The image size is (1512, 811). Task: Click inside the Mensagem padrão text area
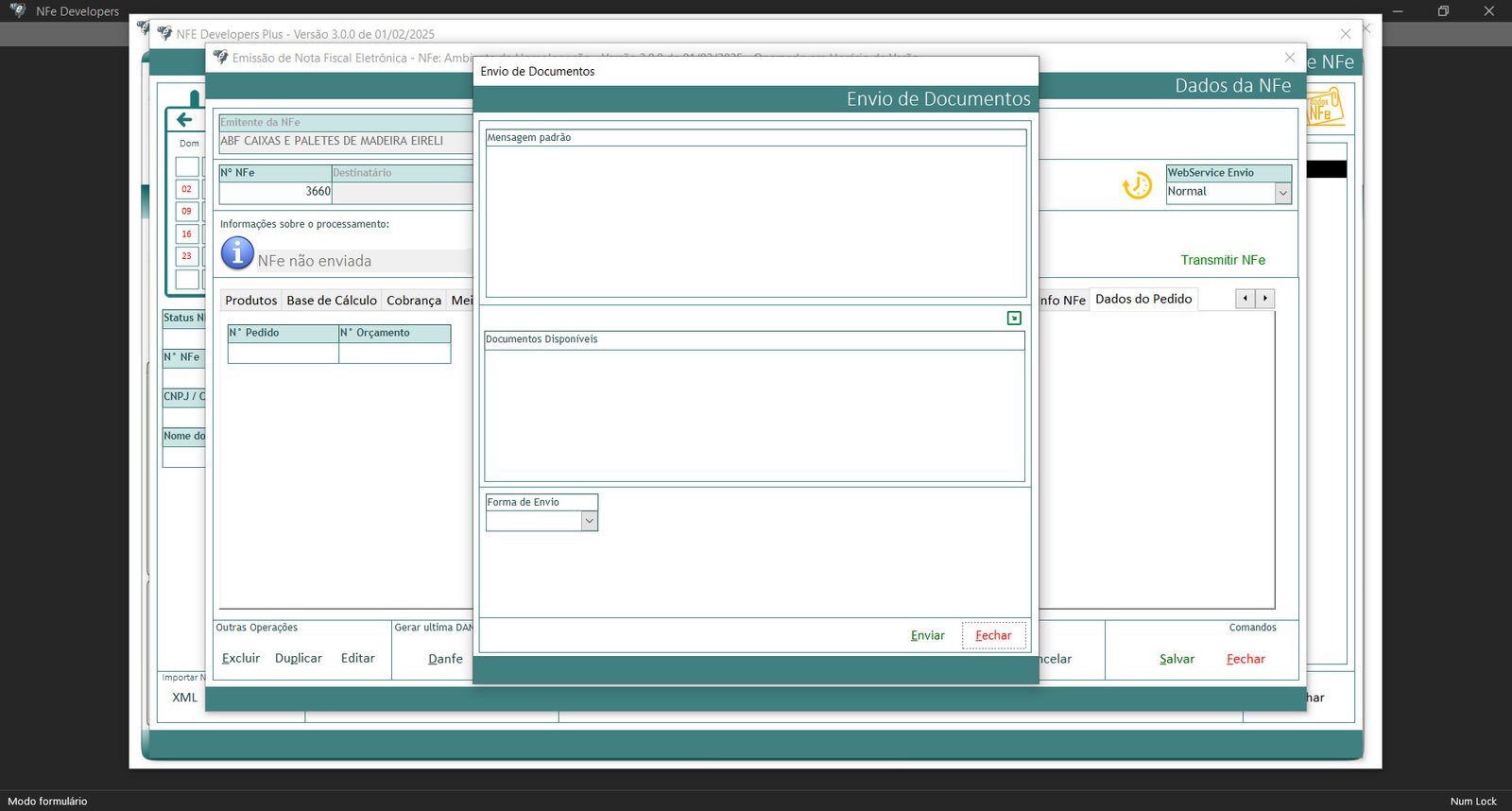(x=755, y=220)
